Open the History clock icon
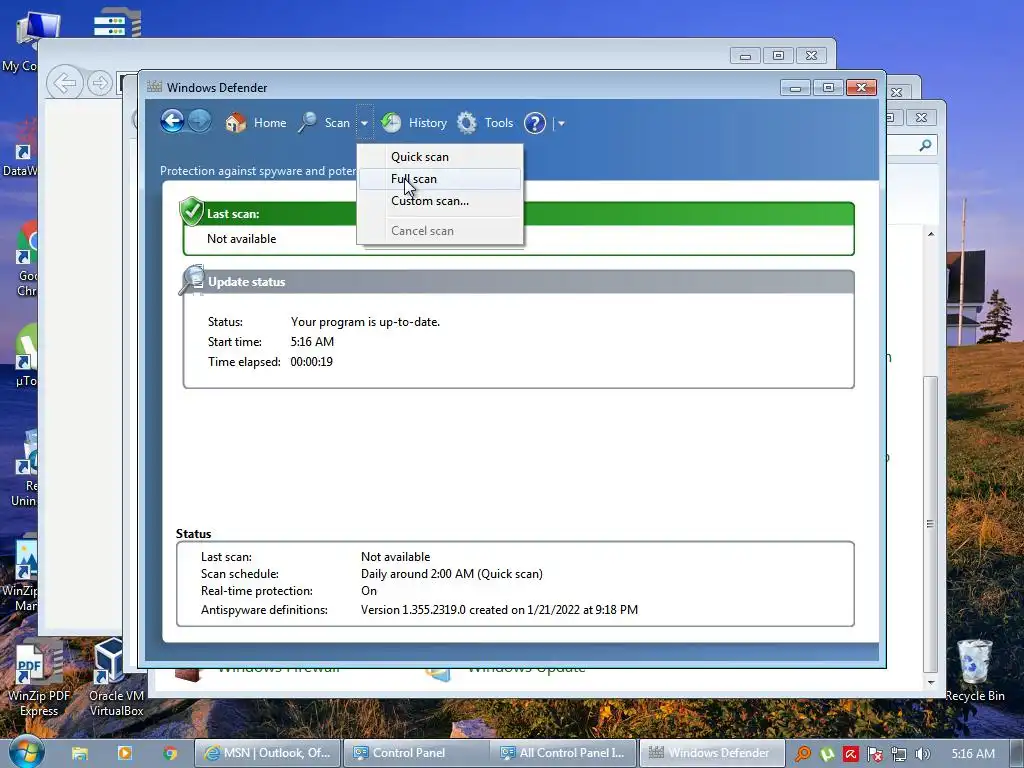This screenshot has width=1024, height=768. (x=391, y=122)
